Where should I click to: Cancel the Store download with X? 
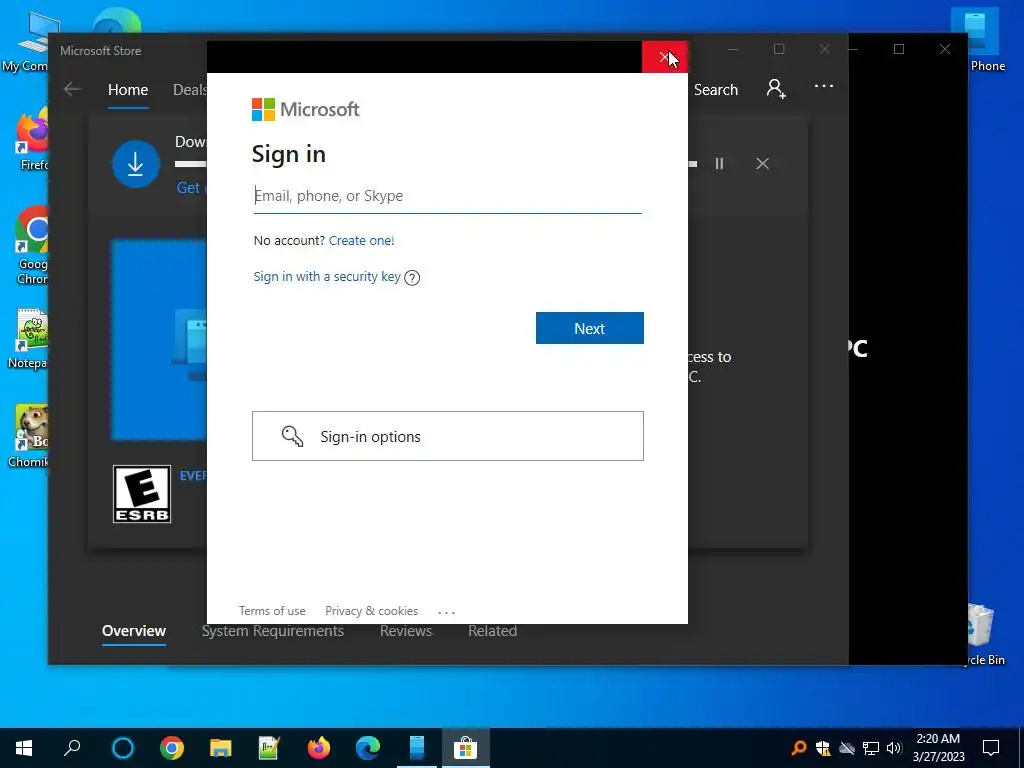(762, 163)
